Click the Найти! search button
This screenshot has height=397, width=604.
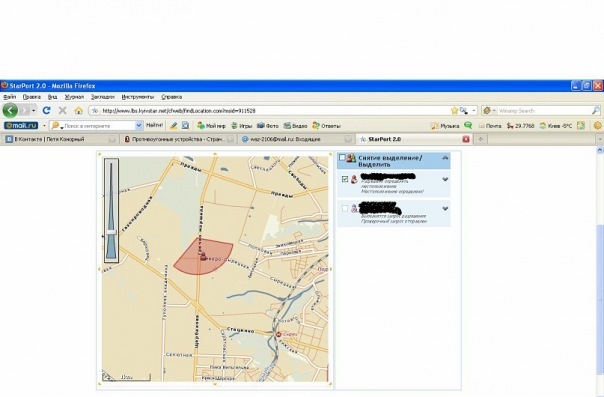point(154,126)
